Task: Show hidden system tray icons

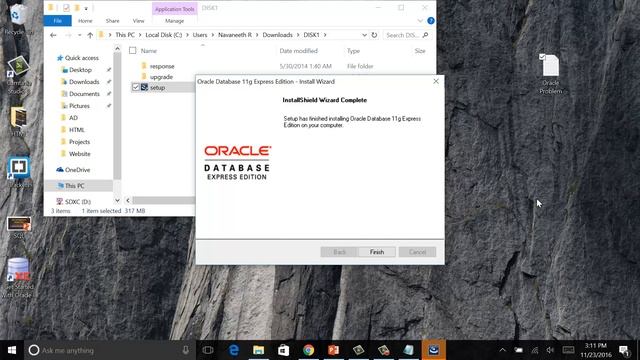Action: 502,350
